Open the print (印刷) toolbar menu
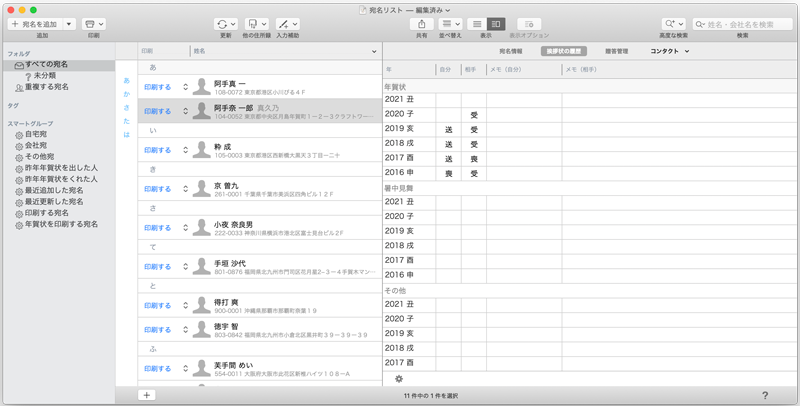 pos(93,24)
